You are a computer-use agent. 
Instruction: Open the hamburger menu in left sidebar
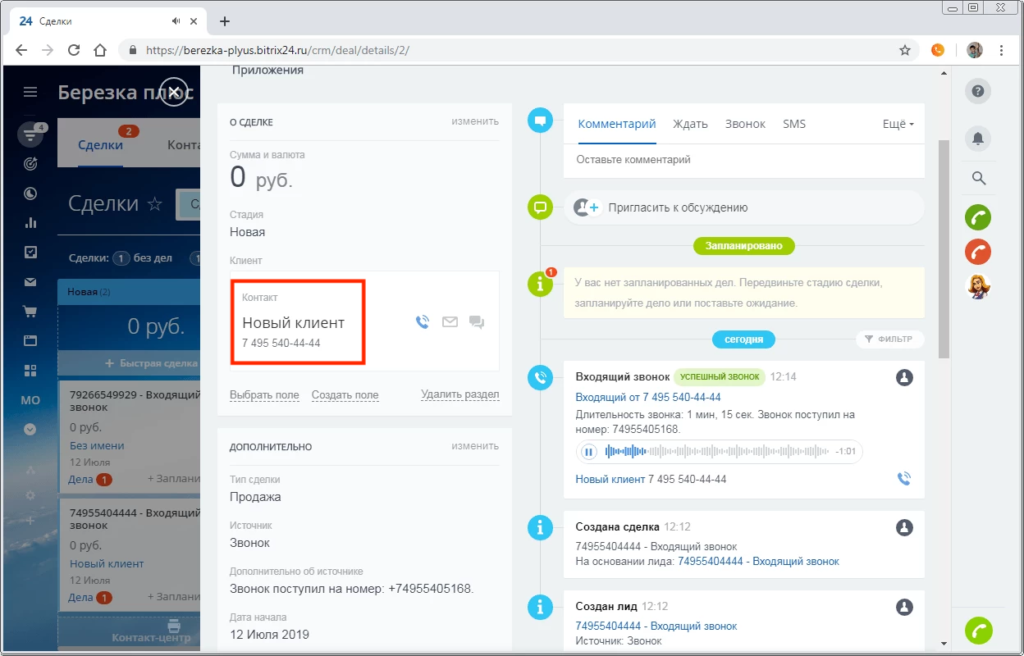(30, 91)
